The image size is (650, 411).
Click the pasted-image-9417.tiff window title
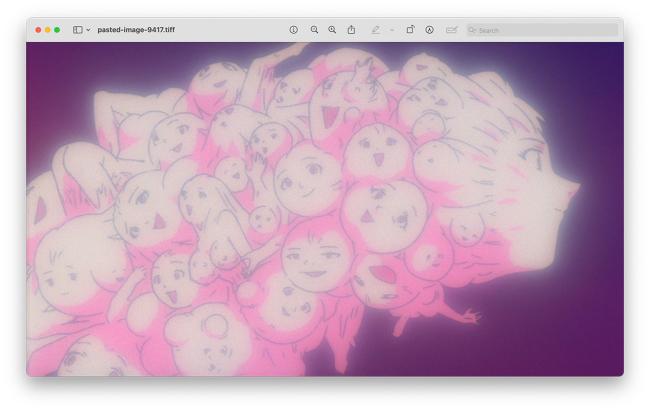click(x=136, y=30)
